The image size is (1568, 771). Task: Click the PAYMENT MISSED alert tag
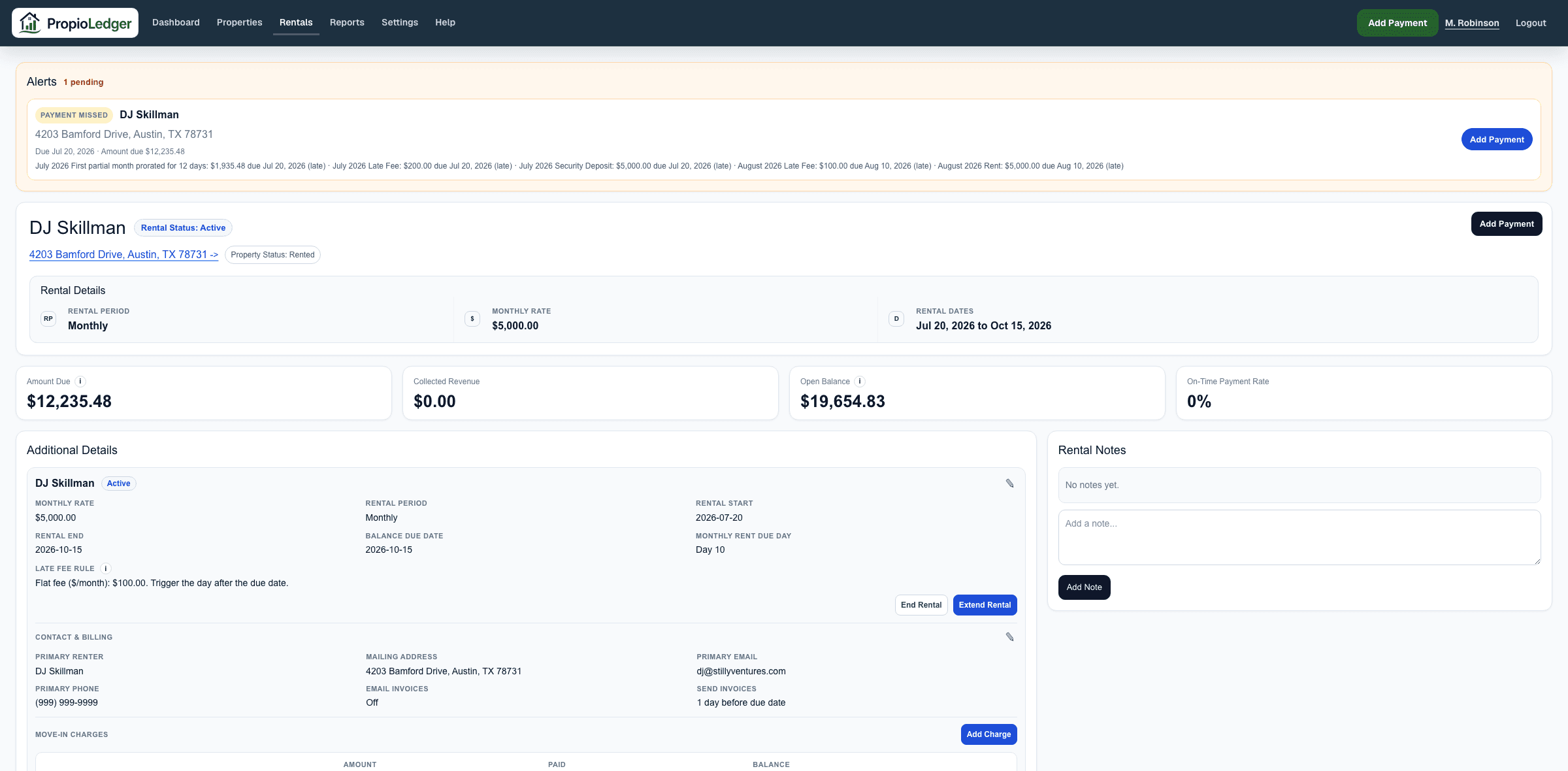point(74,115)
